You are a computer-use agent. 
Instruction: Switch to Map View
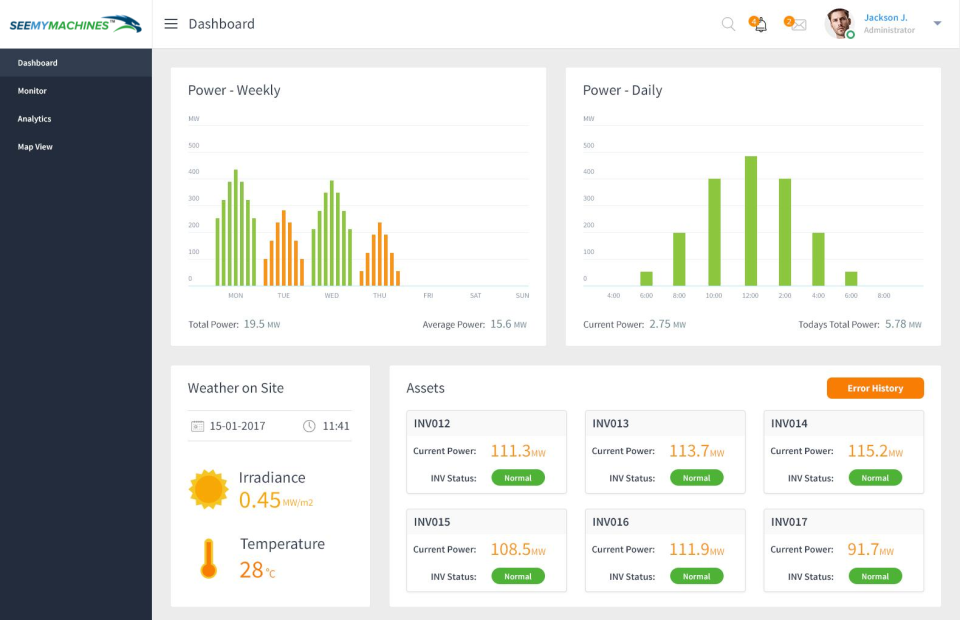coord(37,146)
